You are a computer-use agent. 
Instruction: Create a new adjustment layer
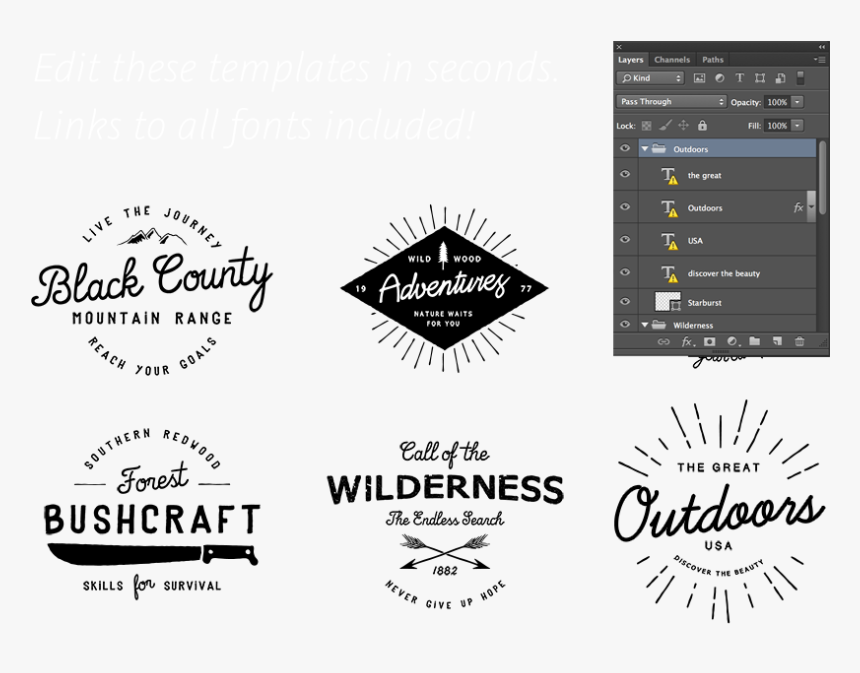732,341
